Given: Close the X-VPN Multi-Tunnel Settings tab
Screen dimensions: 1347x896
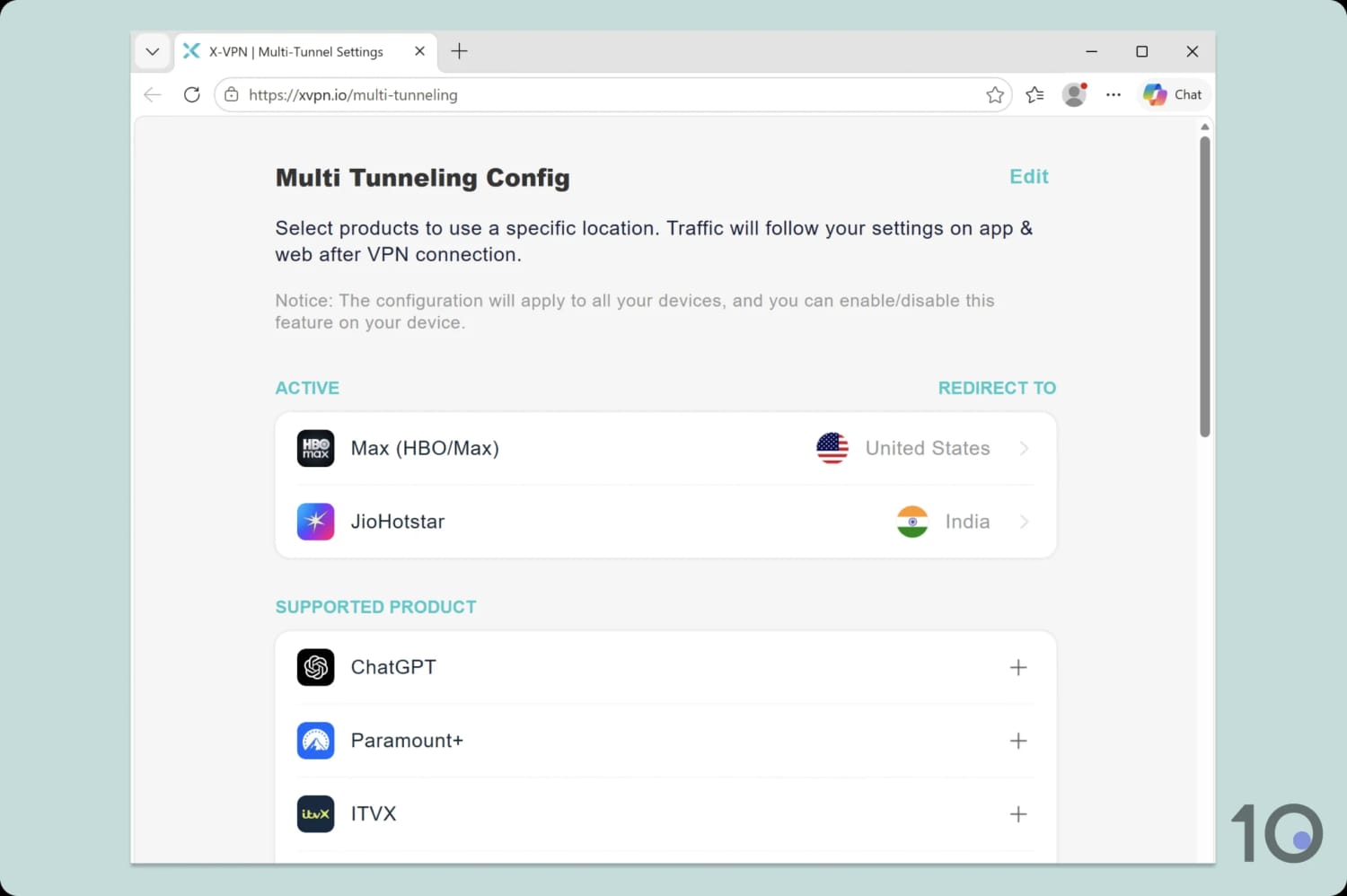Looking at the screenshot, I should (x=419, y=51).
